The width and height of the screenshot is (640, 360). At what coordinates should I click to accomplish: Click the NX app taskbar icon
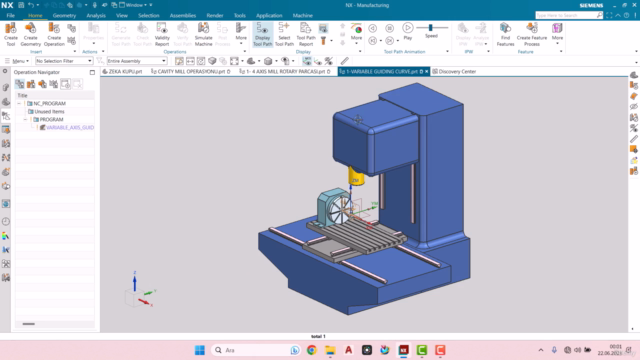click(404, 350)
